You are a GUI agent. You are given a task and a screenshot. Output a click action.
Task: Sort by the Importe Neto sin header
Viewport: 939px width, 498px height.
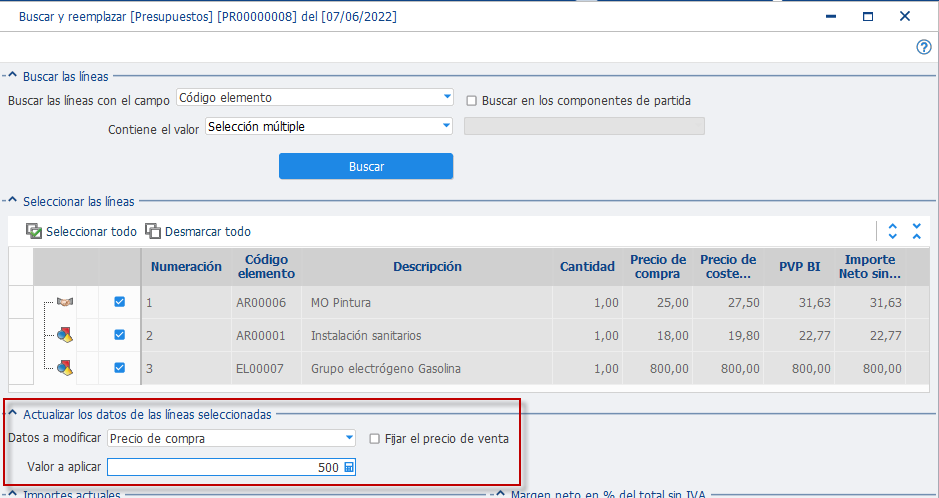click(x=870, y=267)
